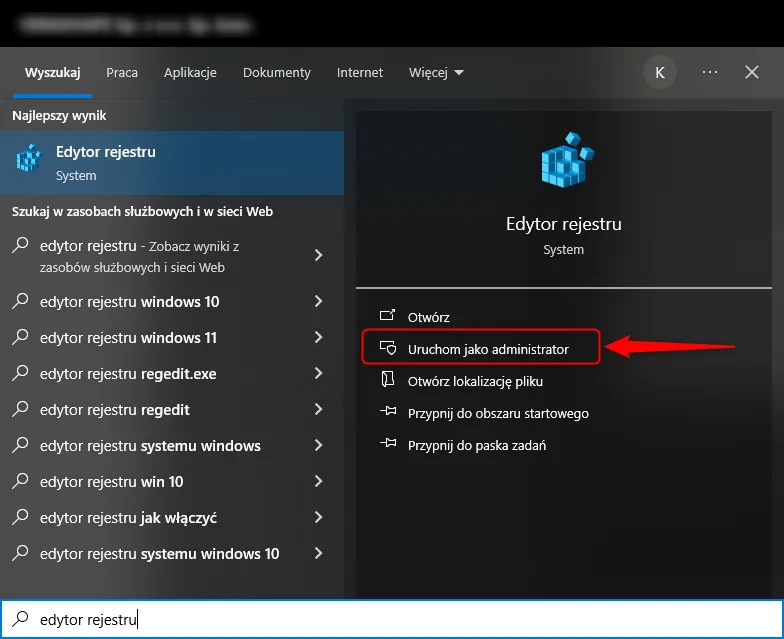Screen dimensions: 784x639
Task: Click the magnifier icon beside 'edytor rejestru systemu windows'
Action: click(20, 444)
